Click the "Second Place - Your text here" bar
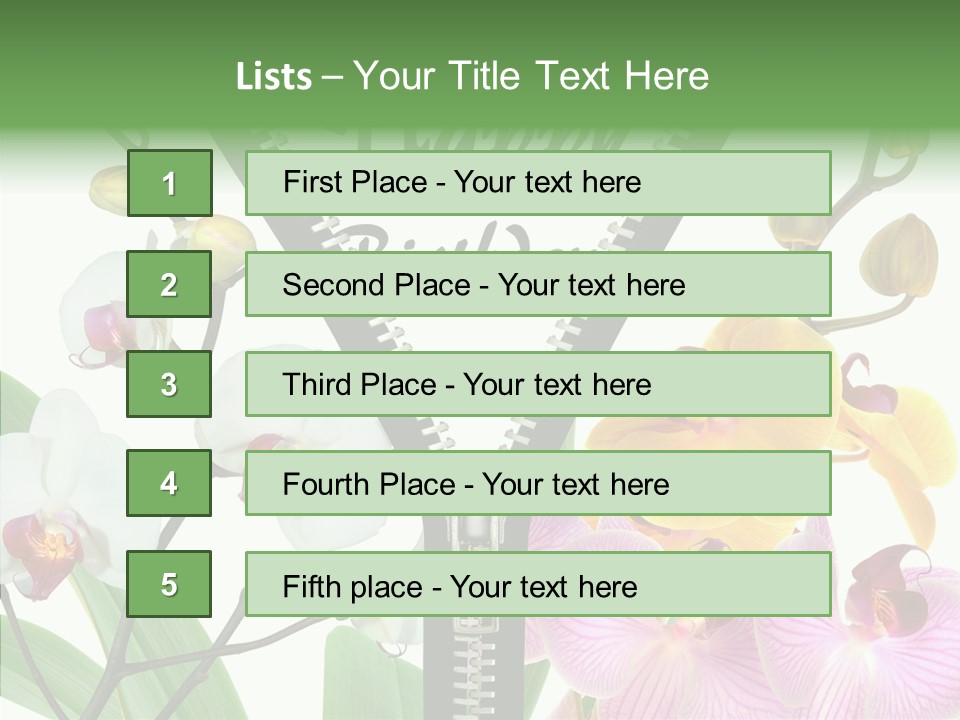The image size is (960, 720). point(538,284)
